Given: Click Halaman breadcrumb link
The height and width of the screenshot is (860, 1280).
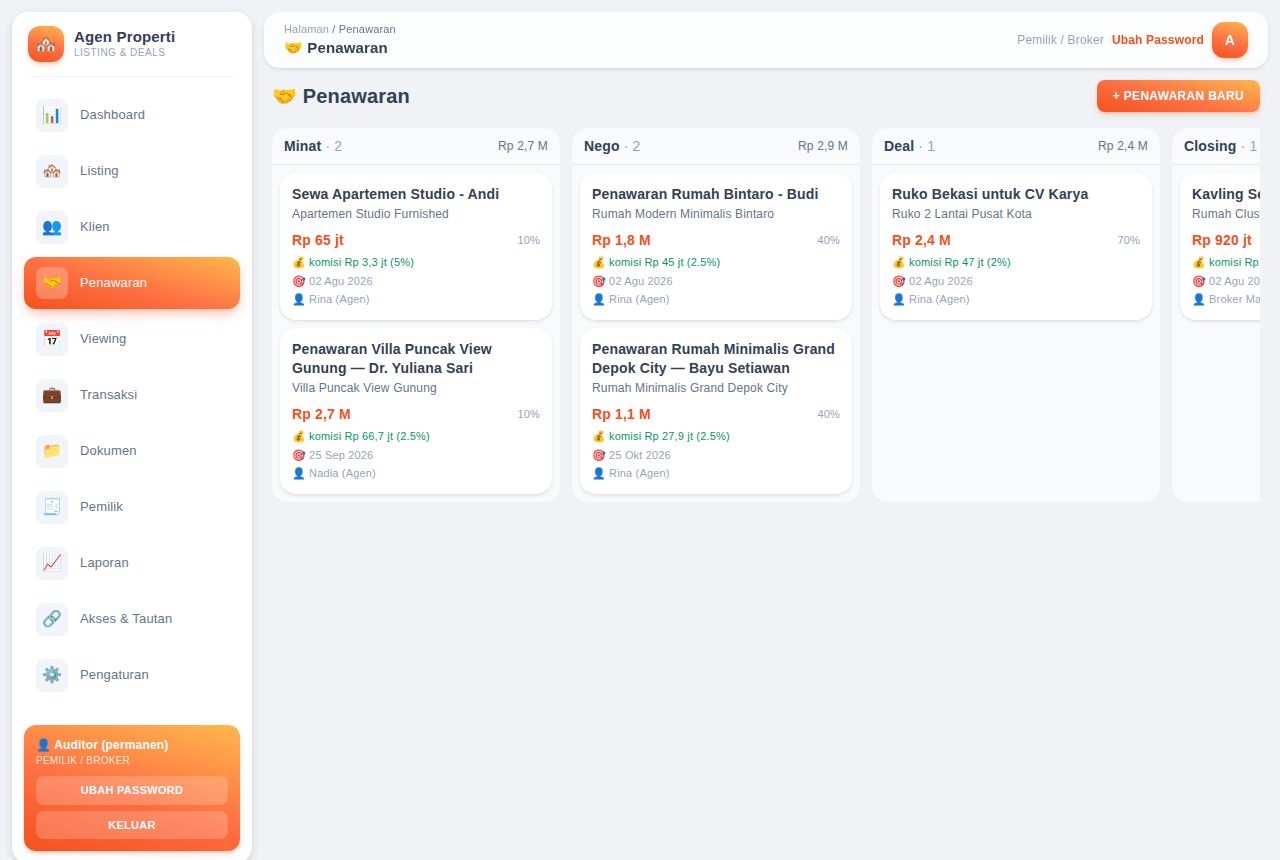Looking at the screenshot, I should tap(306, 29).
